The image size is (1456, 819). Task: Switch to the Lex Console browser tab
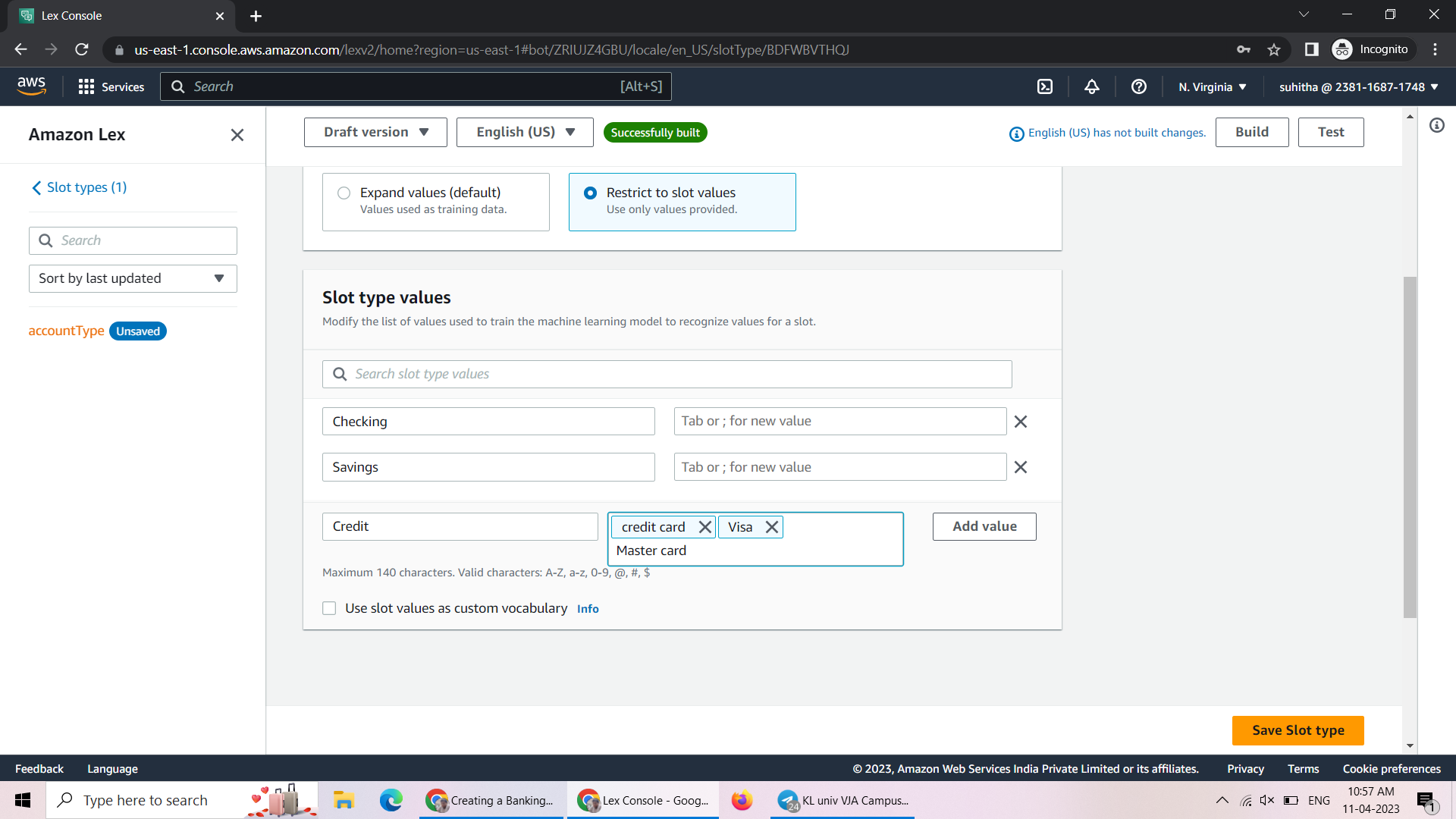114,15
